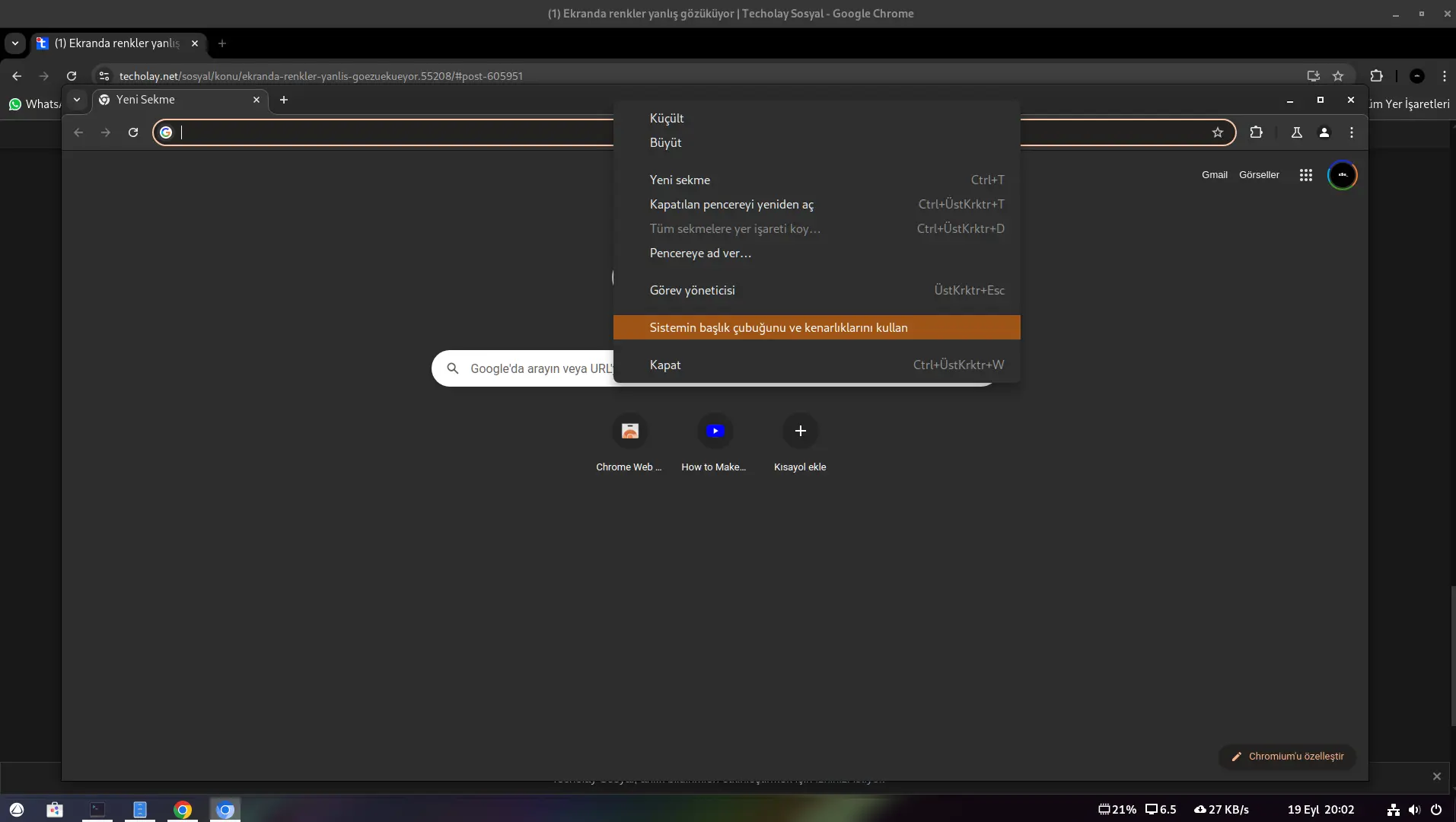The image size is (1456, 822).
Task: Launch Google Chrome from the taskbar
Action: 183,809
